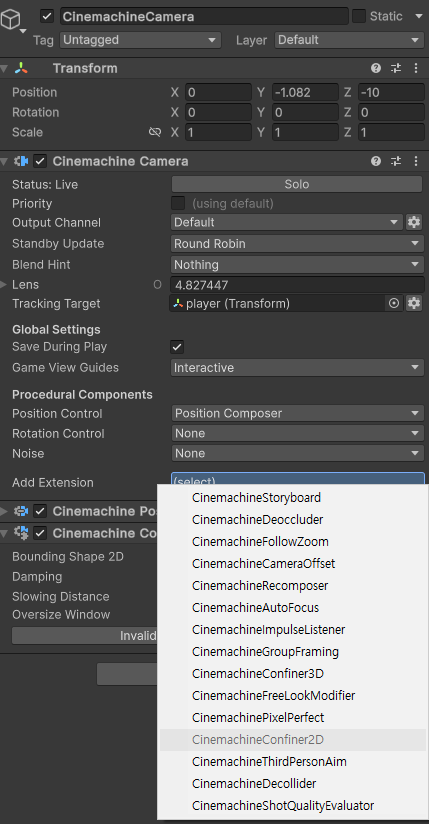
Task: Open Transform component help icon
Action: point(376,68)
